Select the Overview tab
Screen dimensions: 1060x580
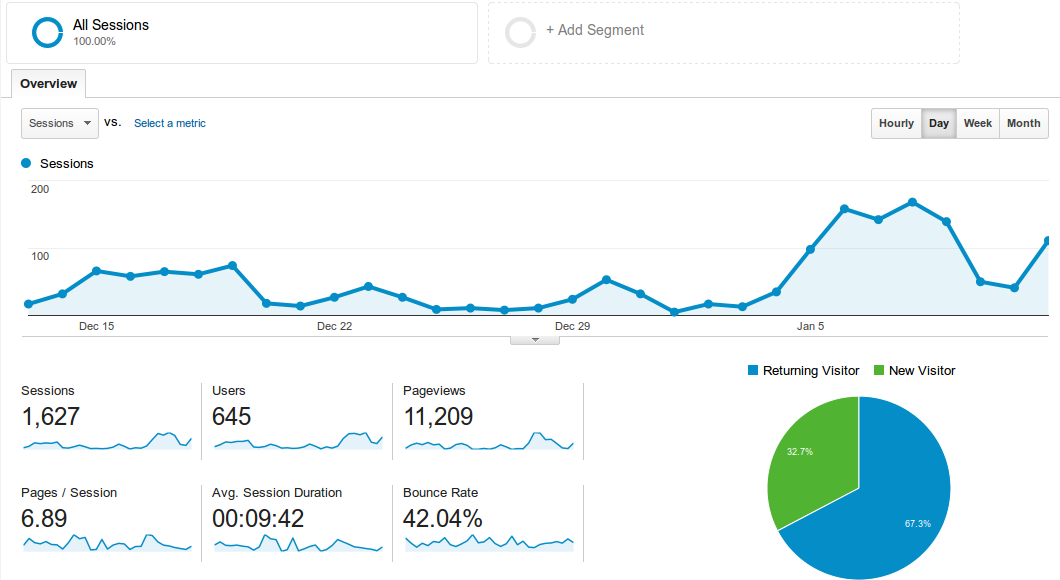coord(48,84)
